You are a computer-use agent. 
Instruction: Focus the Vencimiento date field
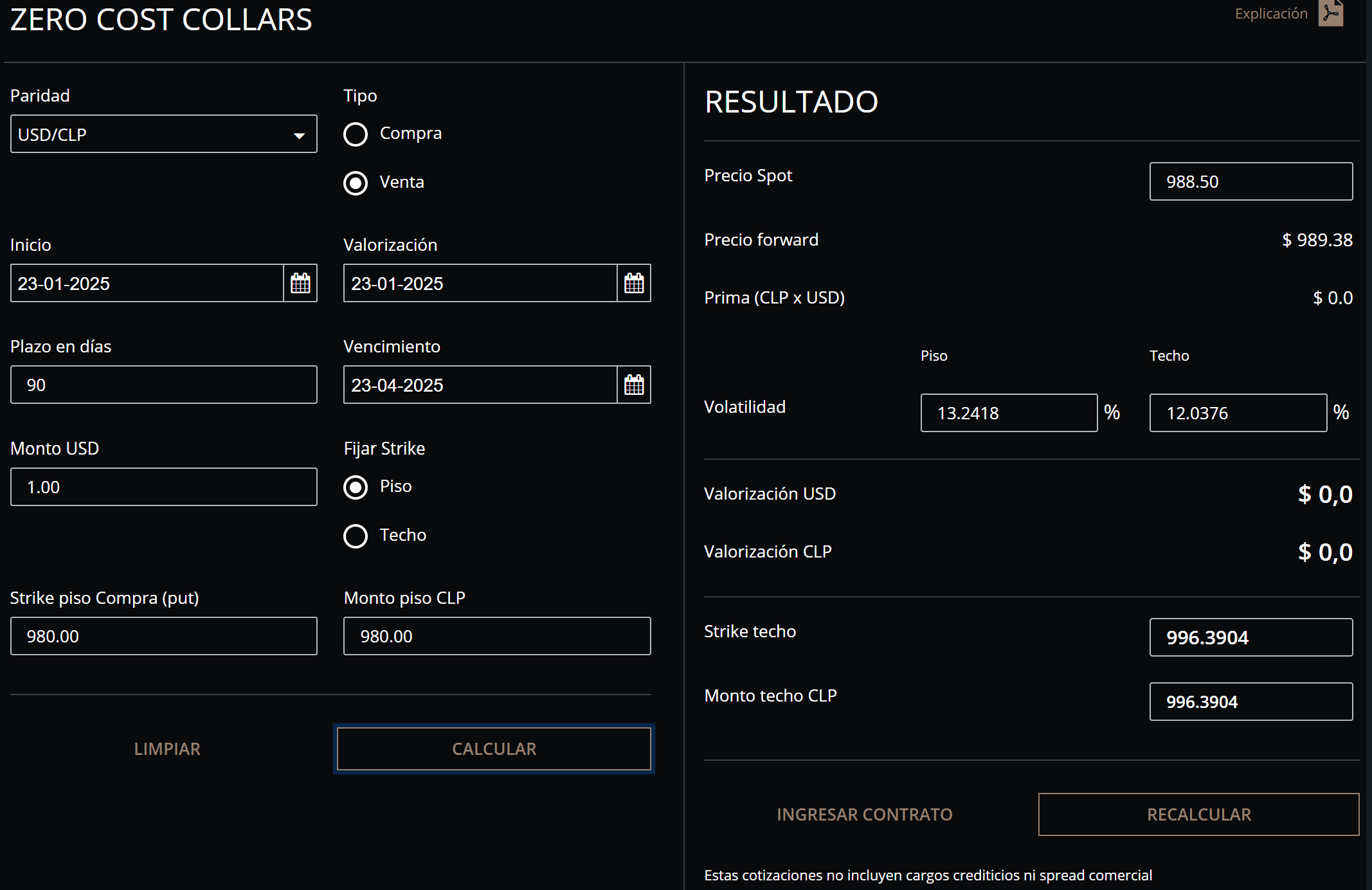[x=480, y=385]
